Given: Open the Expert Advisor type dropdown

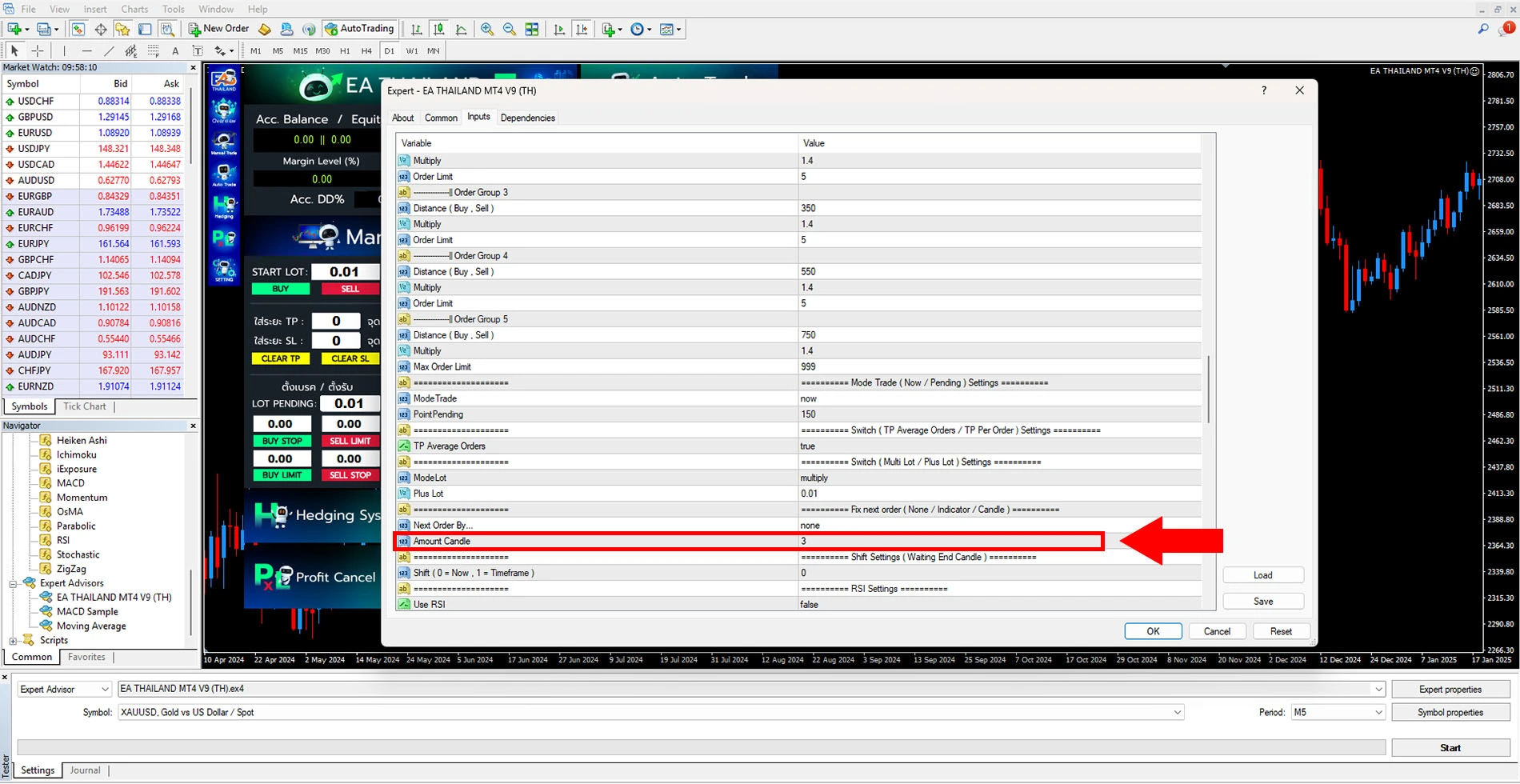Looking at the screenshot, I should click(x=64, y=689).
